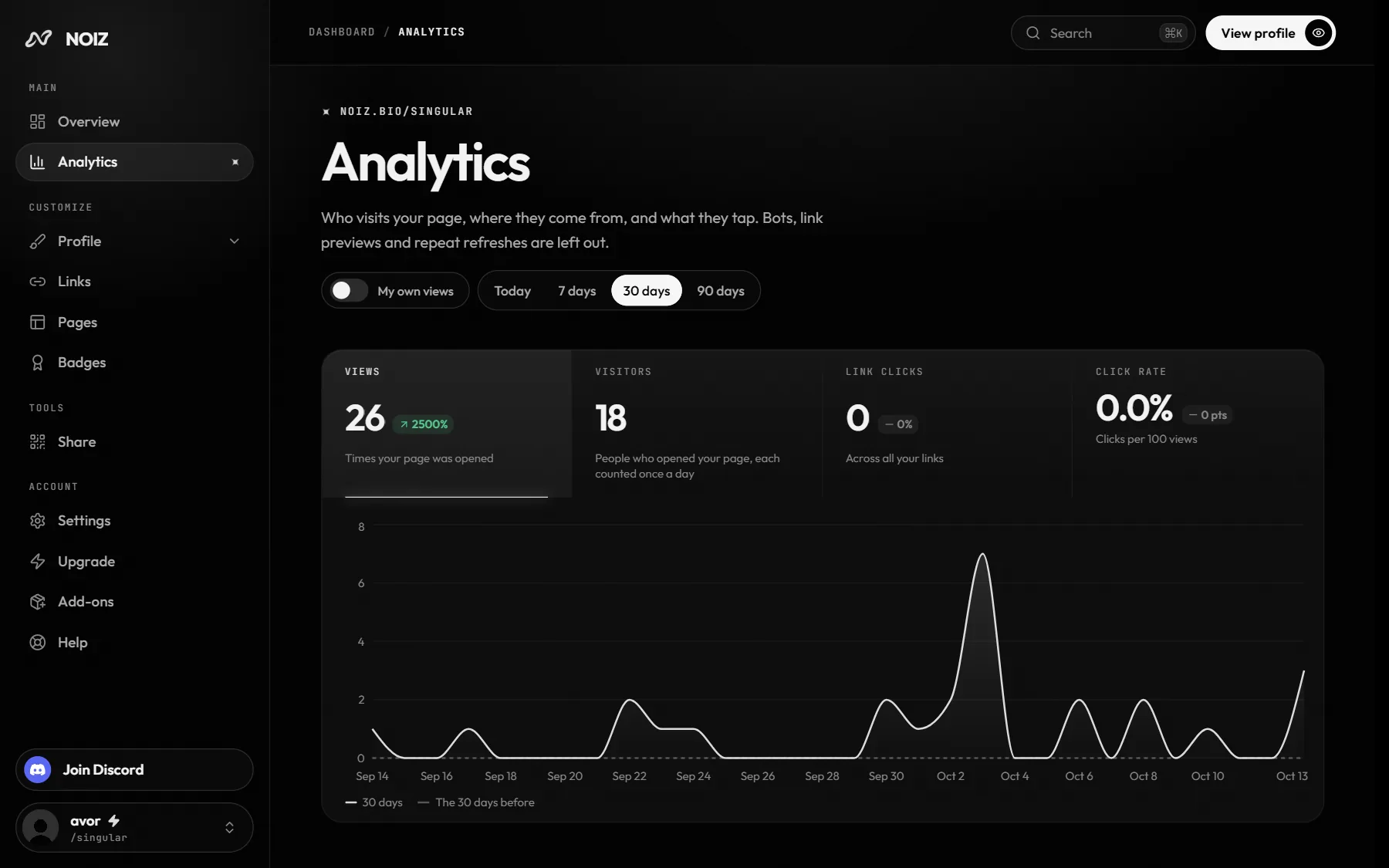Open the Help page

pyautogui.click(x=134, y=642)
